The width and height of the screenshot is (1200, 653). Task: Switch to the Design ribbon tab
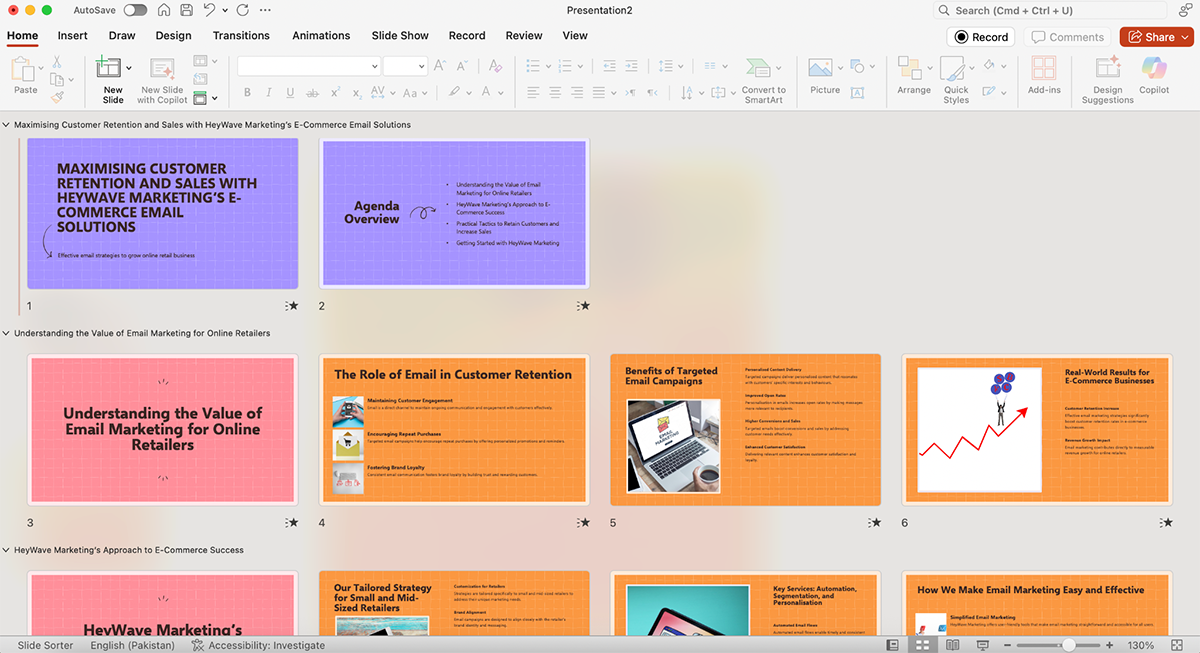173,36
